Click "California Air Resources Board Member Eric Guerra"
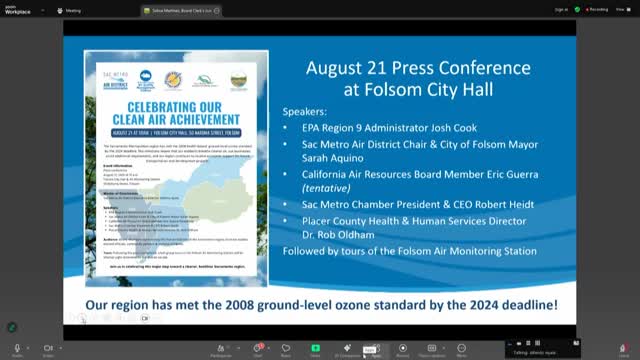640x360 pixels. coord(420,175)
